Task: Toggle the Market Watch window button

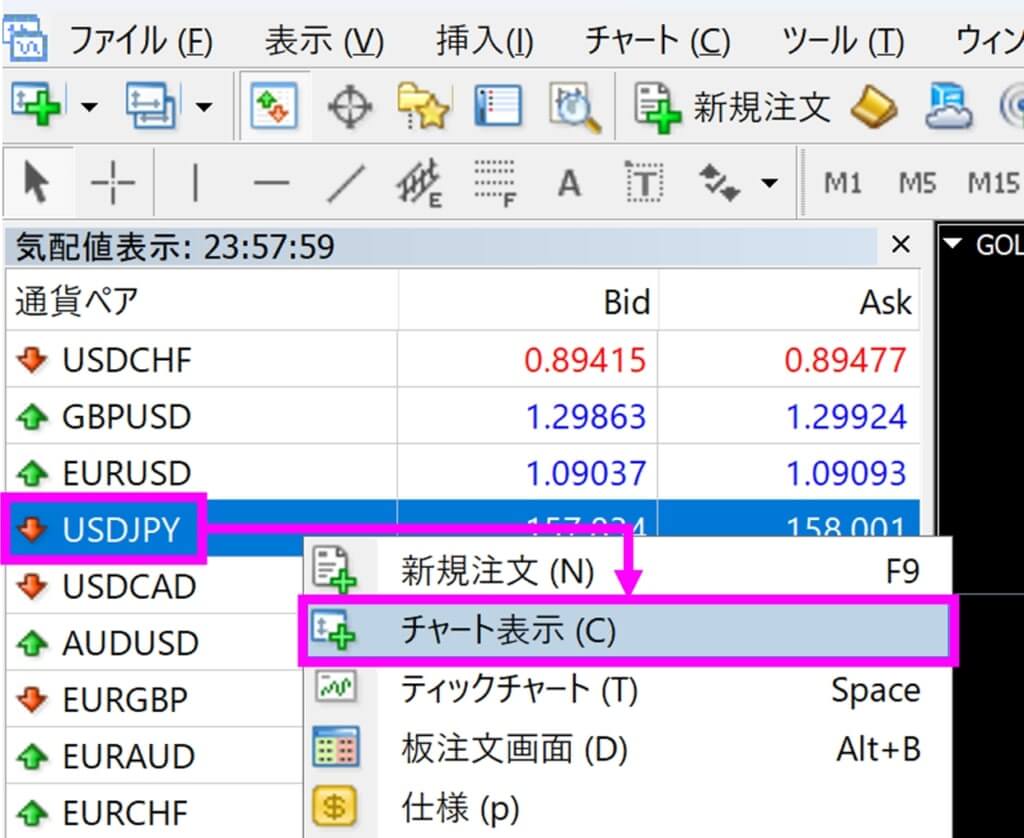Action: pyautogui.click(x=275, y=106)
